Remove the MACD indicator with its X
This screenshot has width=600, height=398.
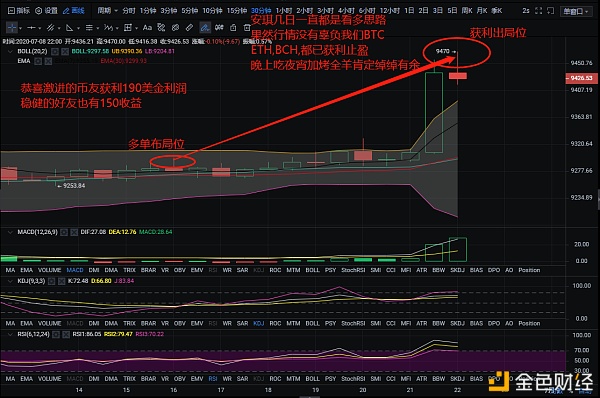[74, 232]
